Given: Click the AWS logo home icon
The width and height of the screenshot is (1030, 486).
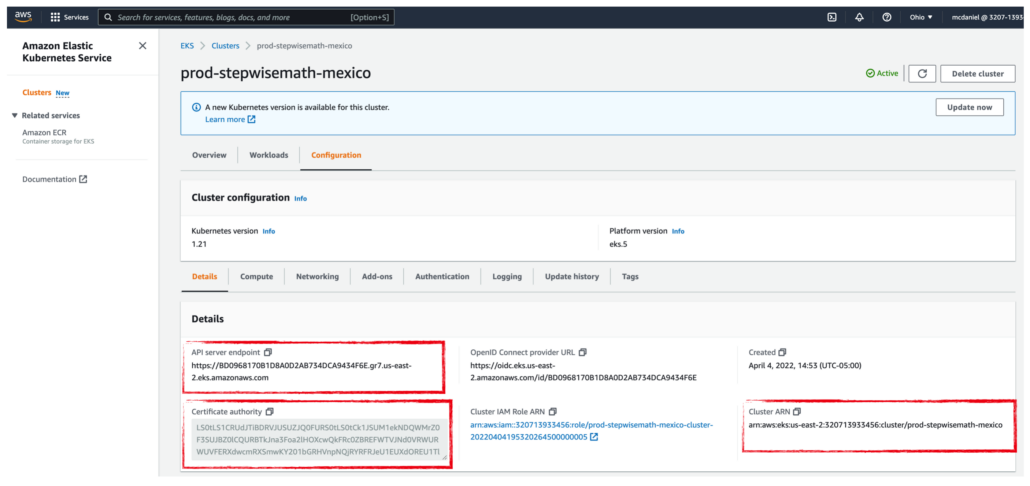Looking at the screenshot, I should (x=23, y=17).
